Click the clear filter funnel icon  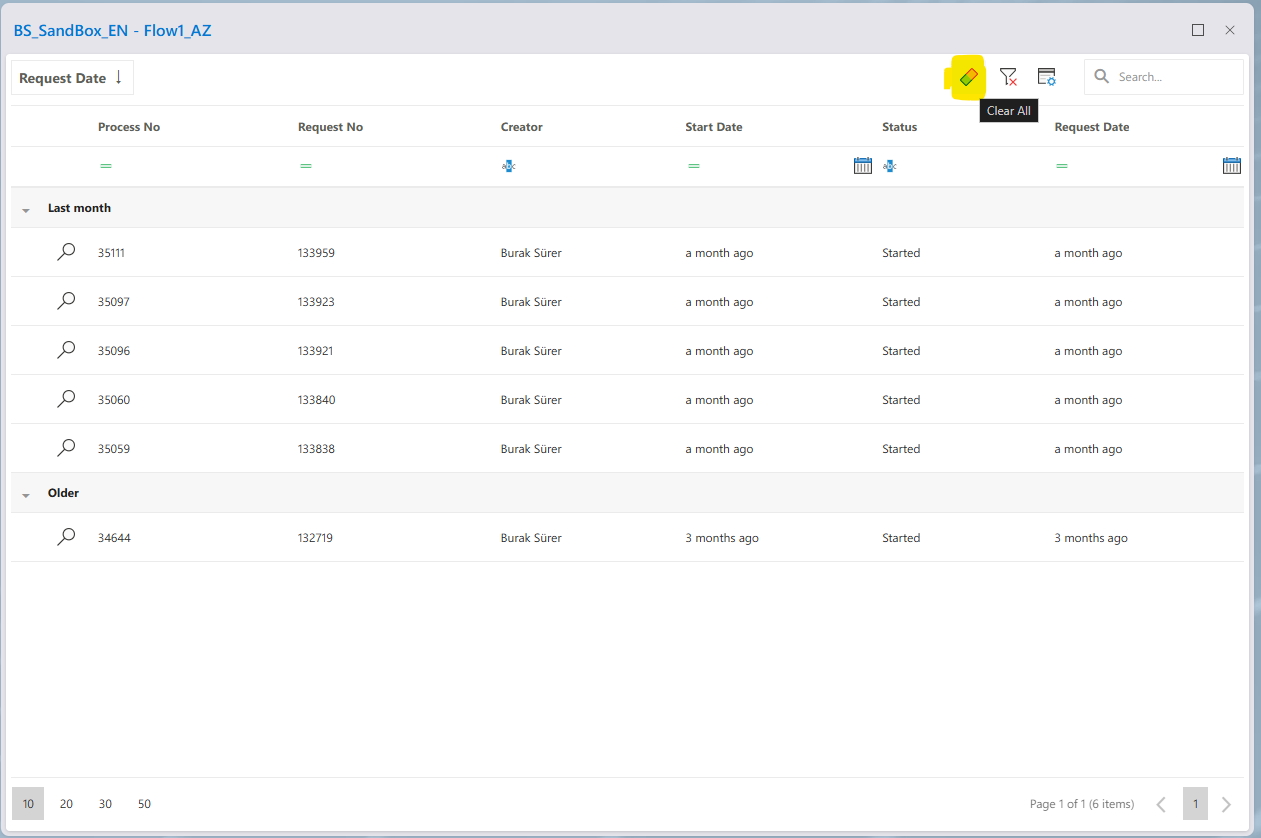tap(1008, 77)
